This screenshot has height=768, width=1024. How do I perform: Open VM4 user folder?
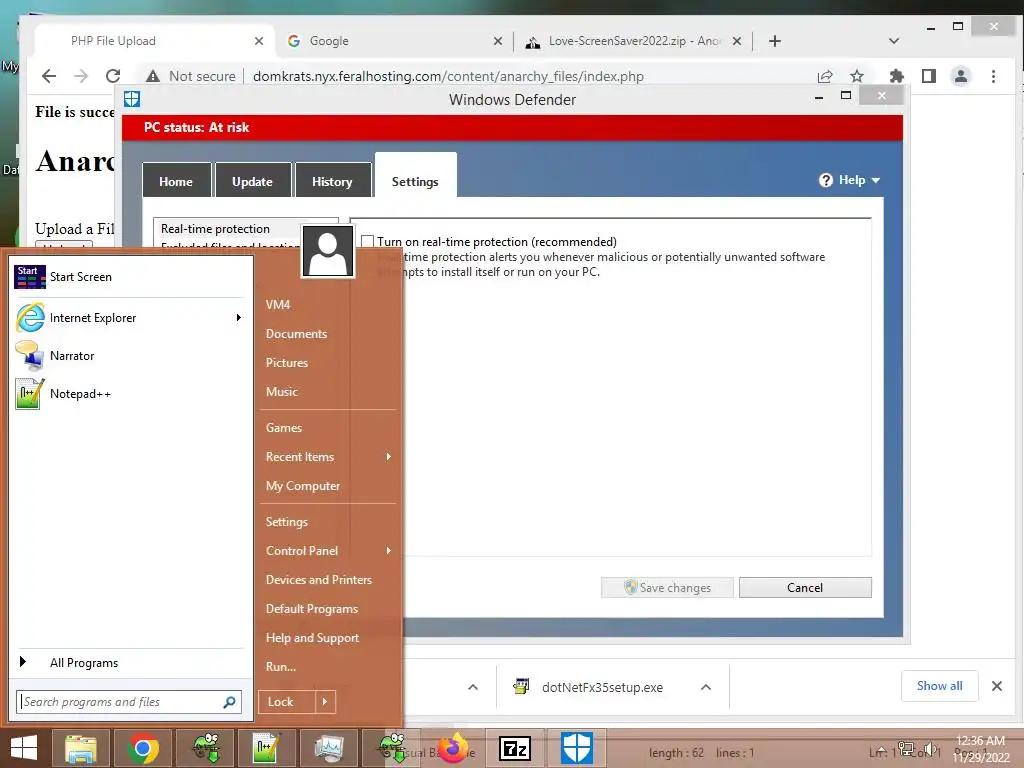[278, 305]
